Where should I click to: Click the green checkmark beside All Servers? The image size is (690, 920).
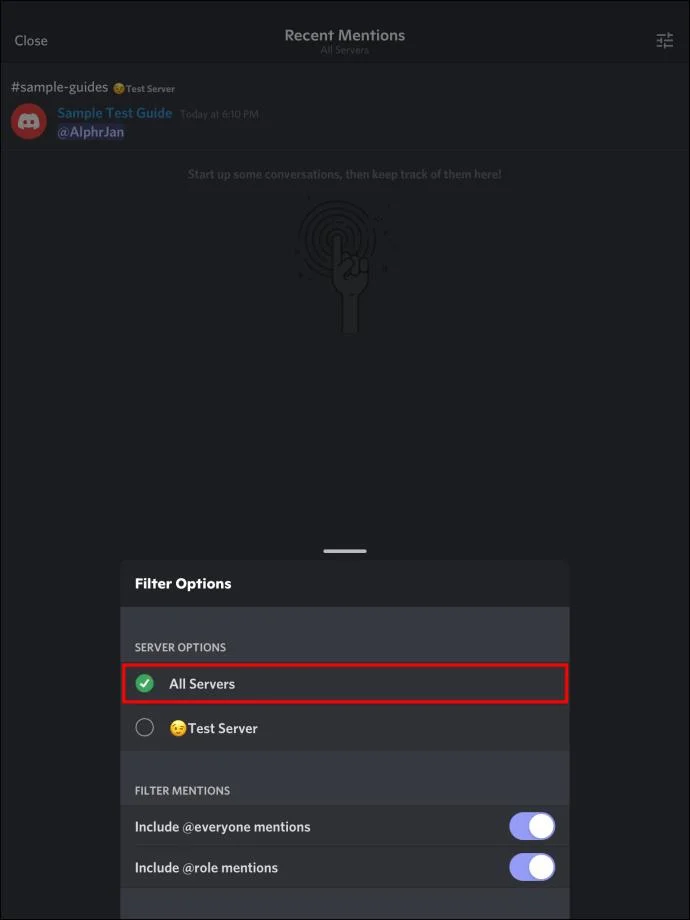tap(145, 684)
